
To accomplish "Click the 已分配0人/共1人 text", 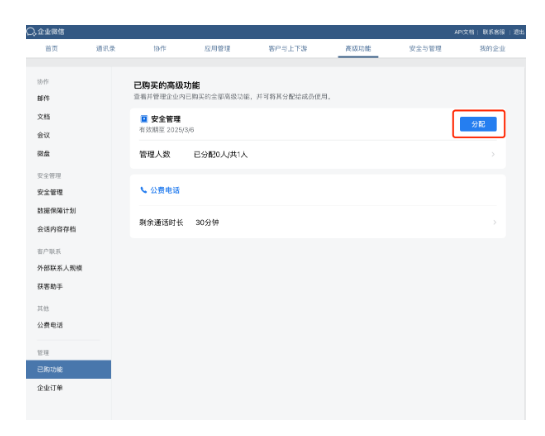I will 220,154.
